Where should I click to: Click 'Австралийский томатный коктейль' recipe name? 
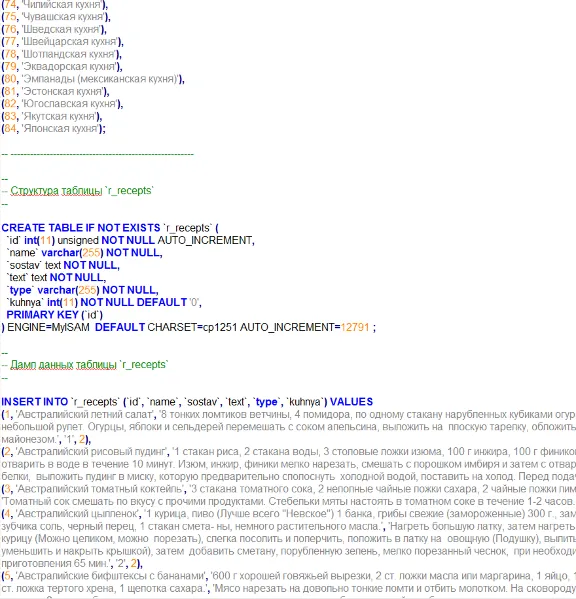99,489
